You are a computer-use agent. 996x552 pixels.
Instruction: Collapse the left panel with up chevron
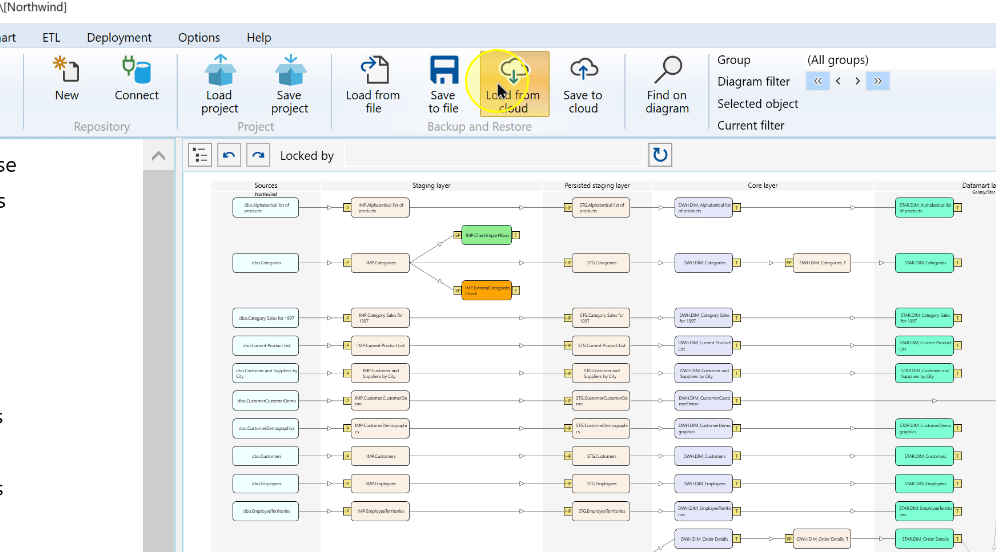tap(159, 156)
